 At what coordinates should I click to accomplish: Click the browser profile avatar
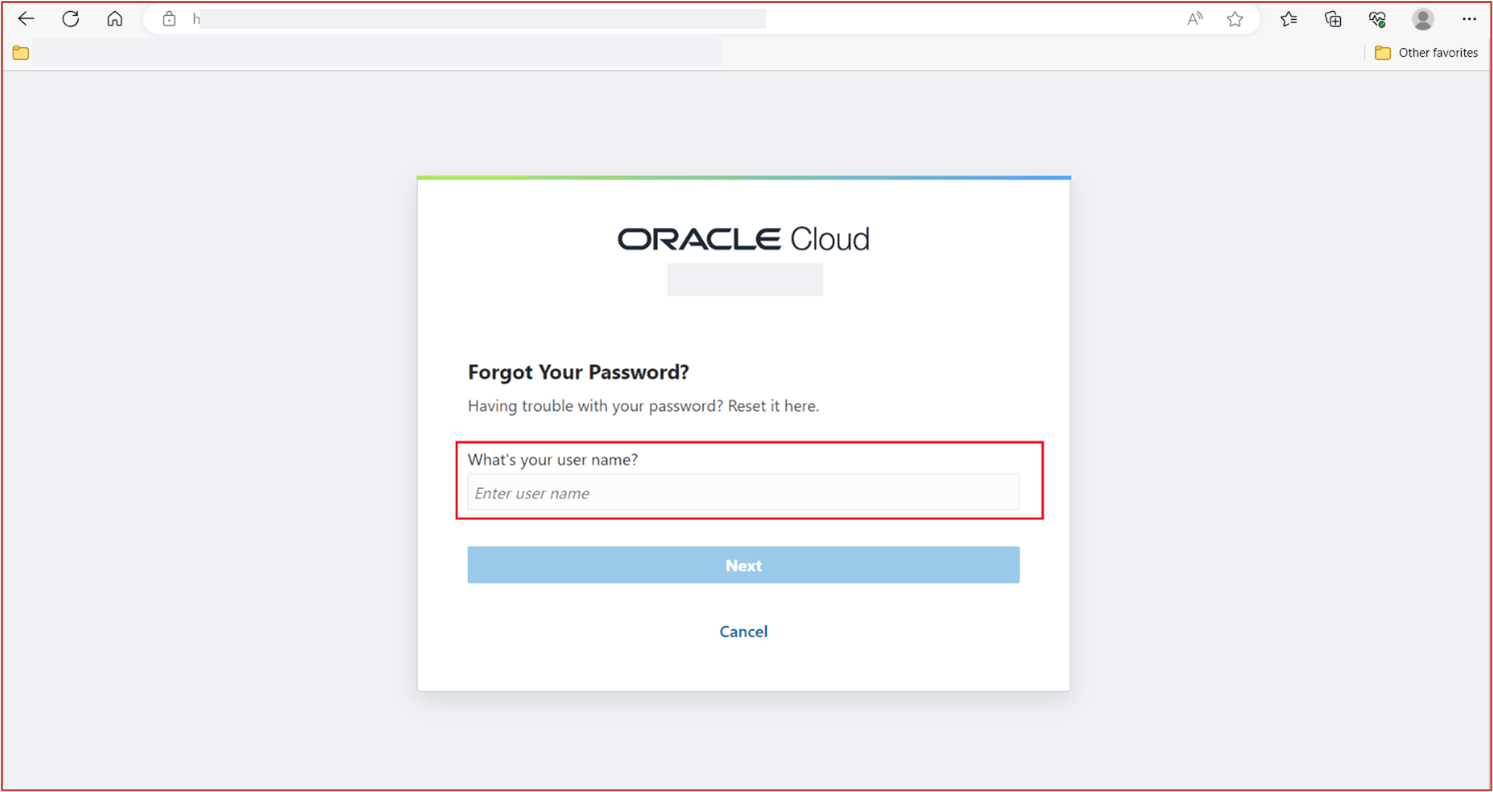point(1422,18)
